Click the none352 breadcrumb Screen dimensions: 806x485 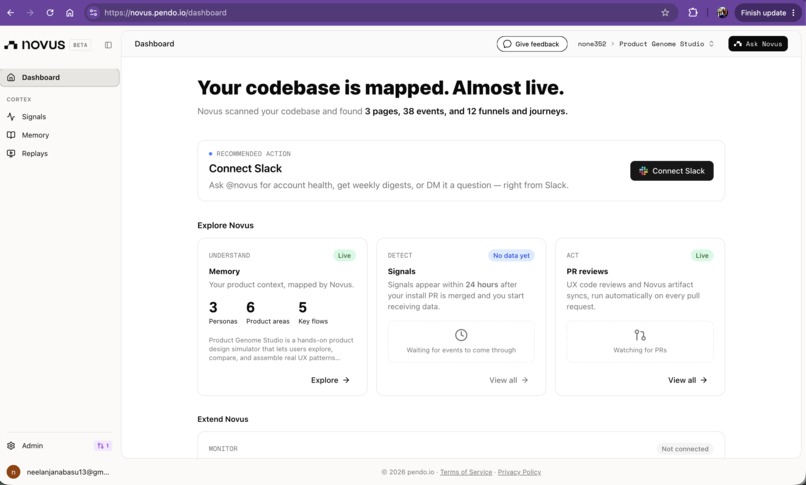[592, 44]
